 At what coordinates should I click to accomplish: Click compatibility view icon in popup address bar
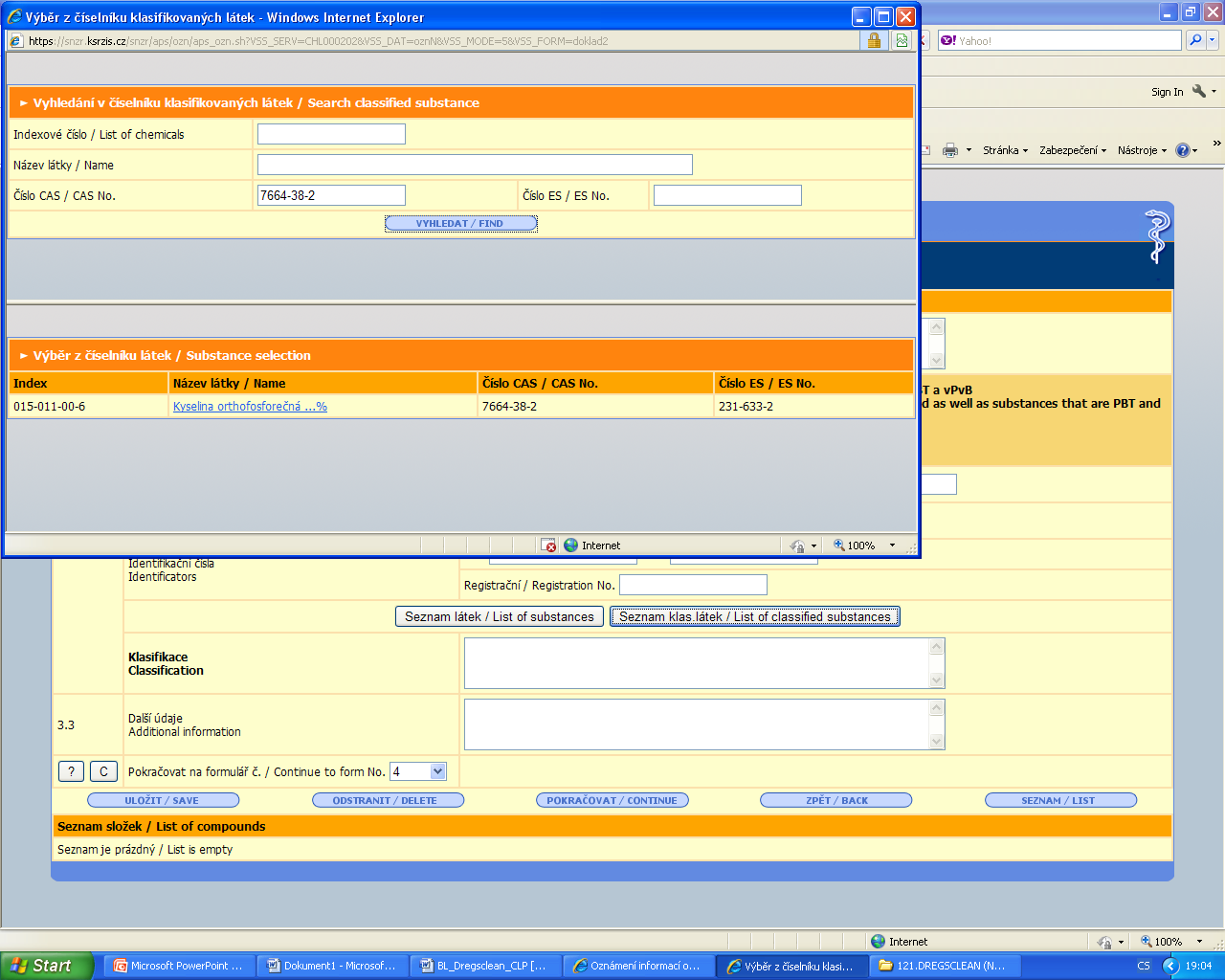coord(902,40)
